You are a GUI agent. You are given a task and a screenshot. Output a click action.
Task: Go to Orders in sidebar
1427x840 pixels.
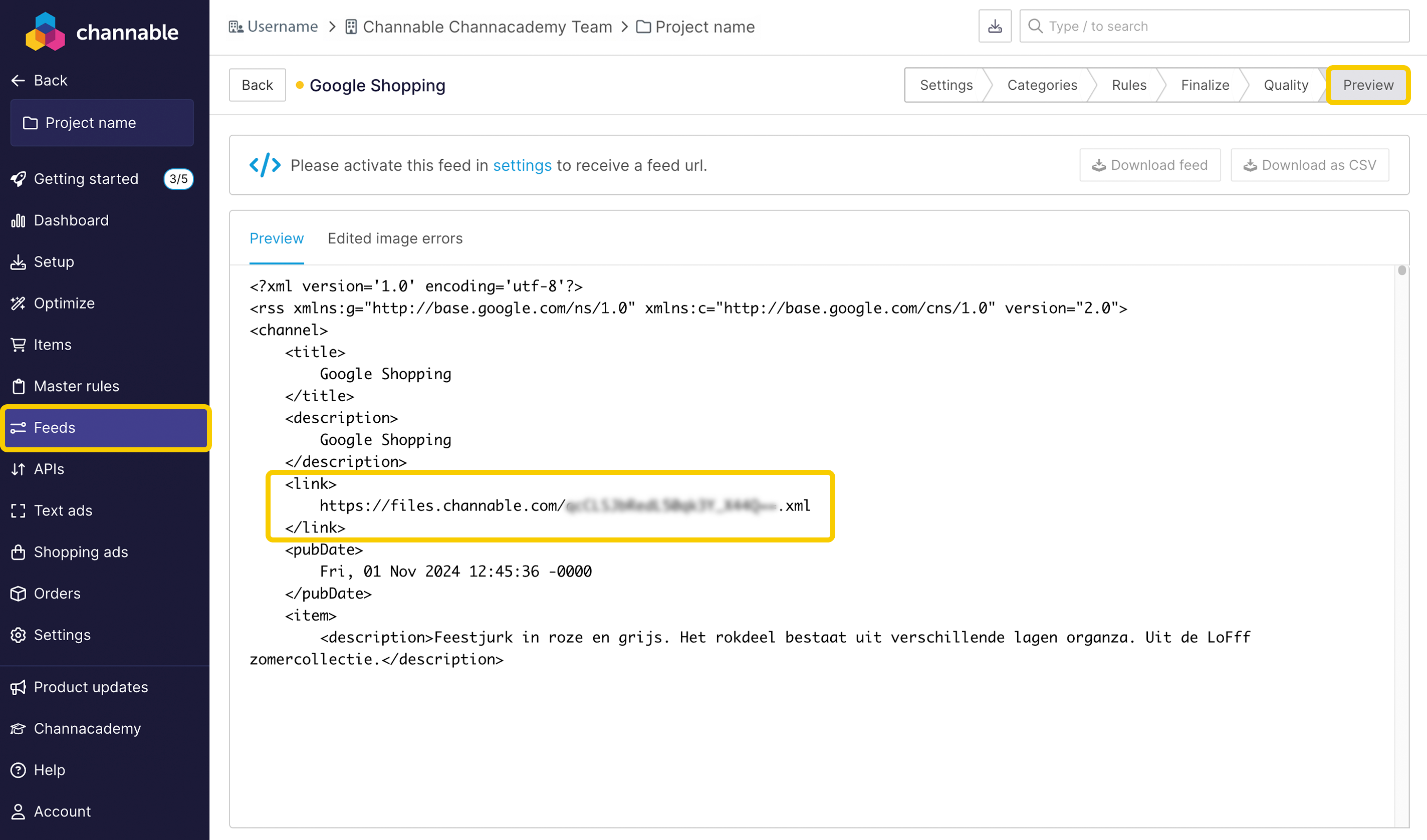[46, 593]
